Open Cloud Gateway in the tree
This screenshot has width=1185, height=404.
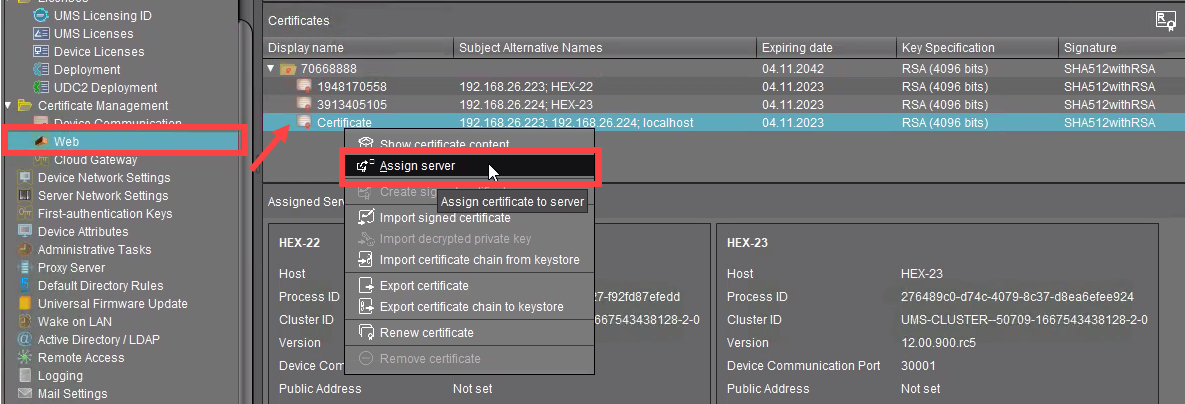(x=95, y=160)
